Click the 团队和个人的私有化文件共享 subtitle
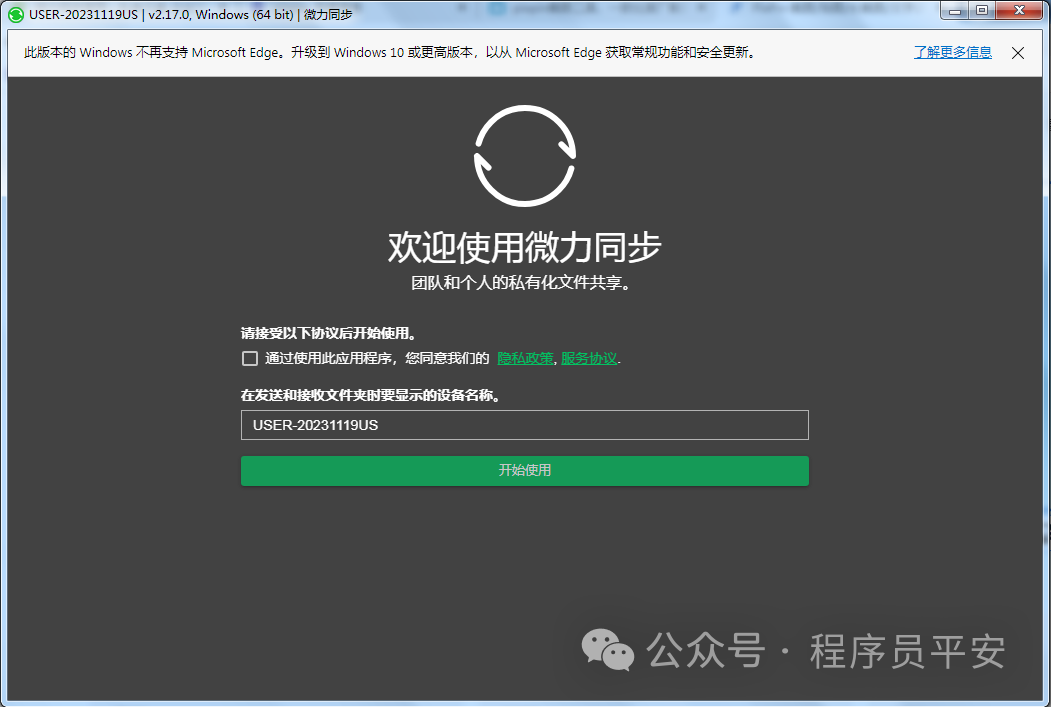 point(521,283)
